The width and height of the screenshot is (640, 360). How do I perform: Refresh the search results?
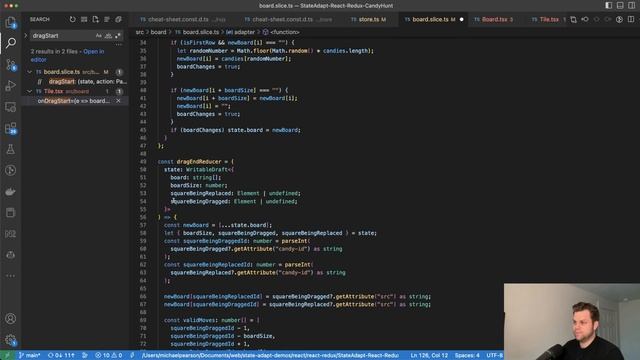pyautogui.click(x=72, y=19)
